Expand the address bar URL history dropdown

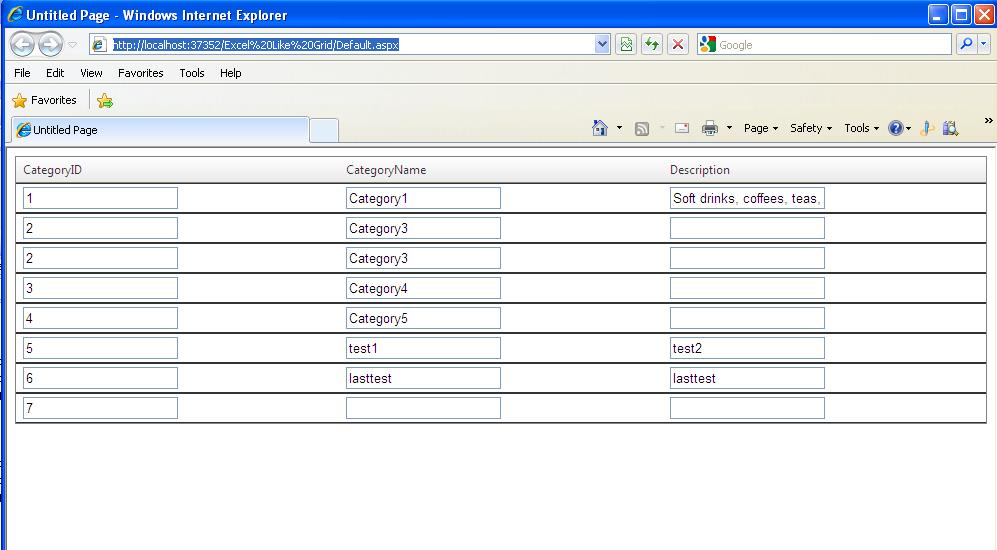point(602,44)
